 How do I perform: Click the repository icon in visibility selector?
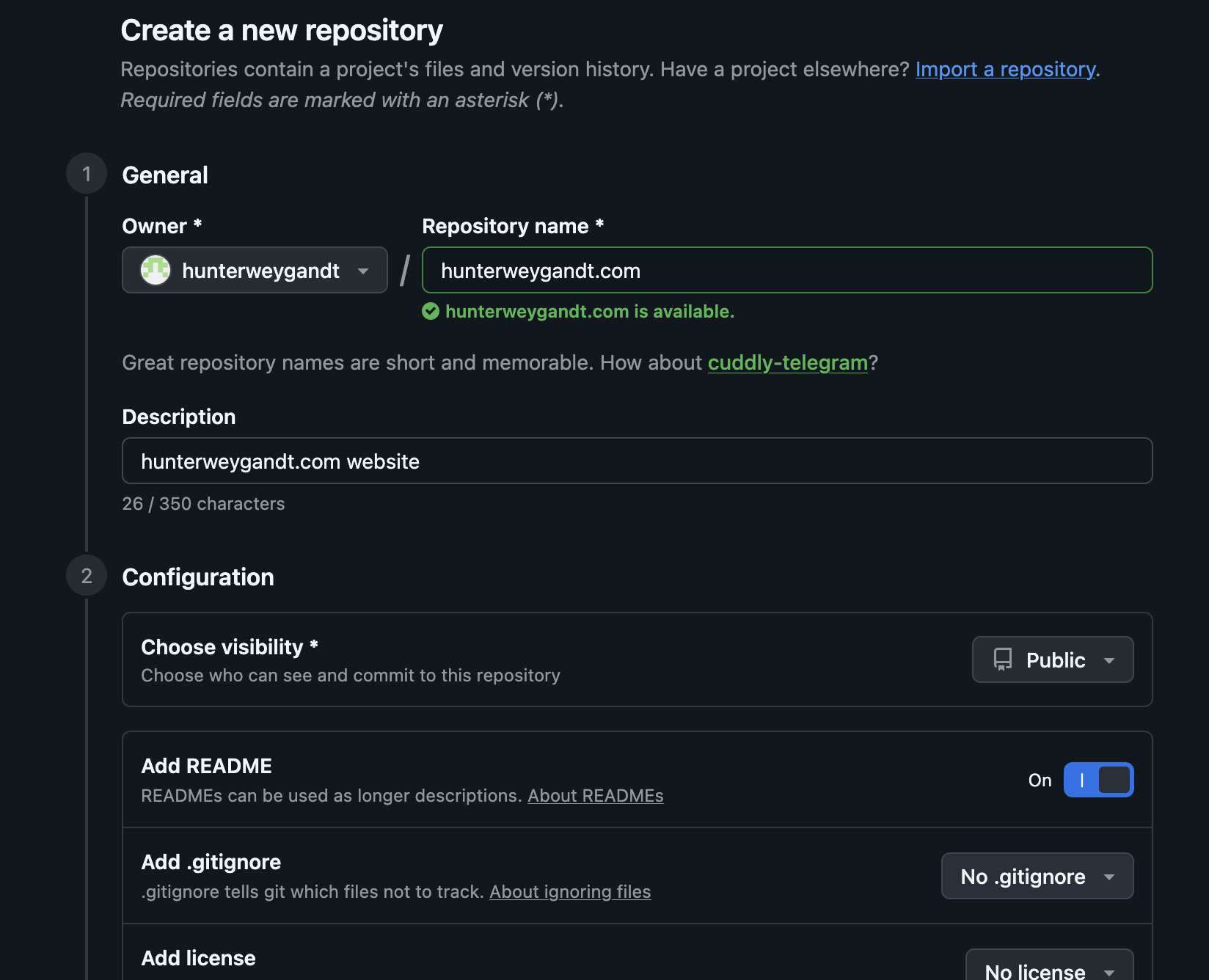[x=1003, y=659]
